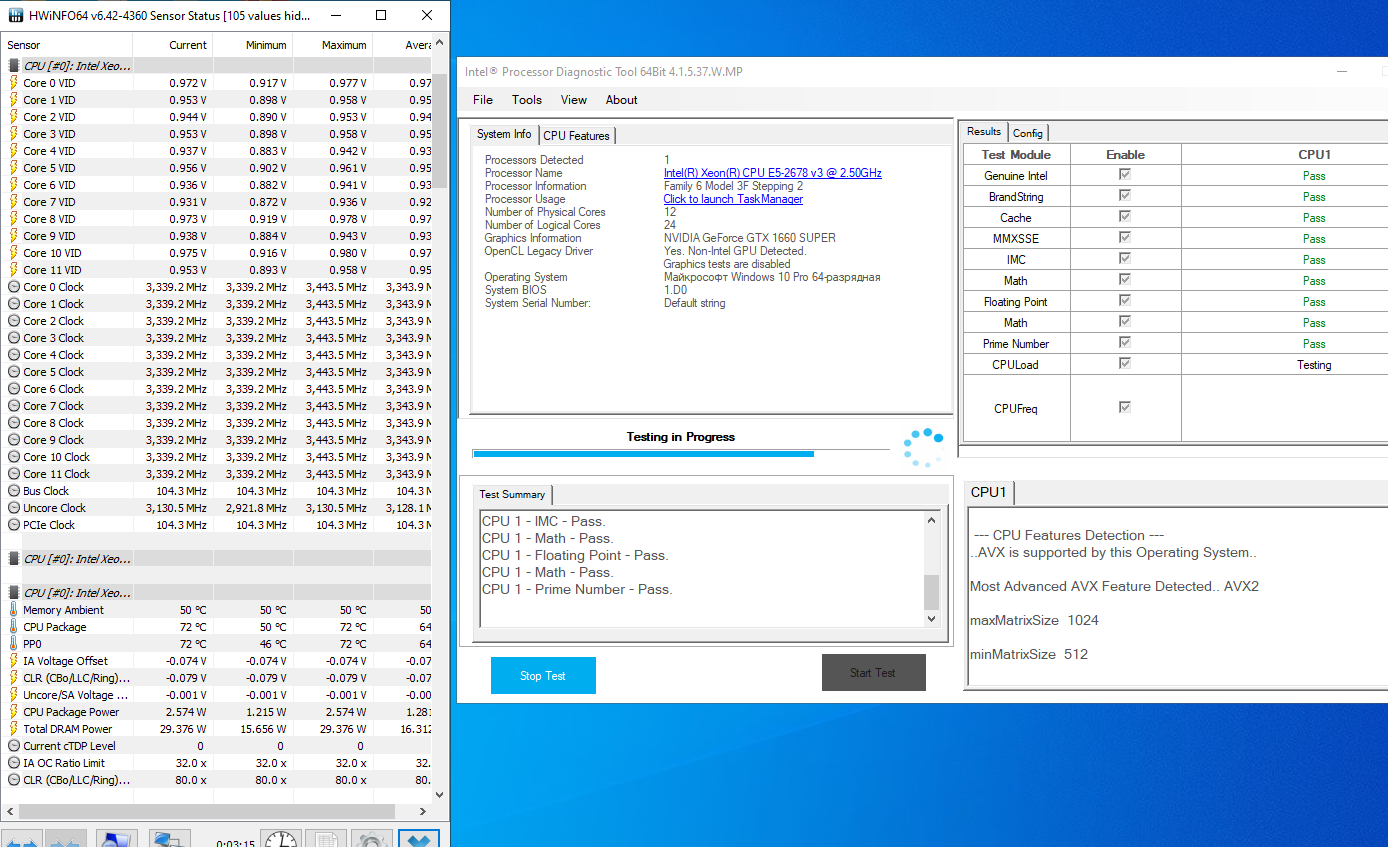This screenshot has width=1388, height=847.
Task: Click the clock icon beside Bus Clock
Action: coord(13,491)
